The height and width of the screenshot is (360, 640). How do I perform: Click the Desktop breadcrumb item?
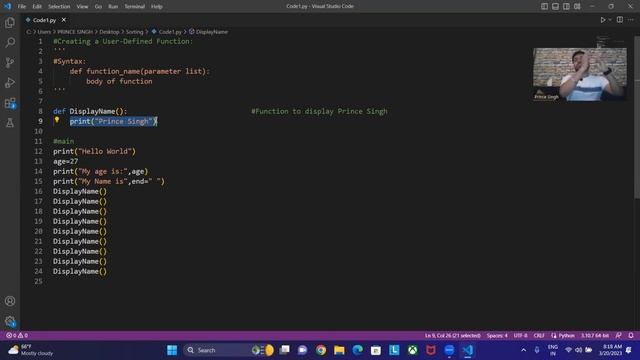[x=109, y=31]
